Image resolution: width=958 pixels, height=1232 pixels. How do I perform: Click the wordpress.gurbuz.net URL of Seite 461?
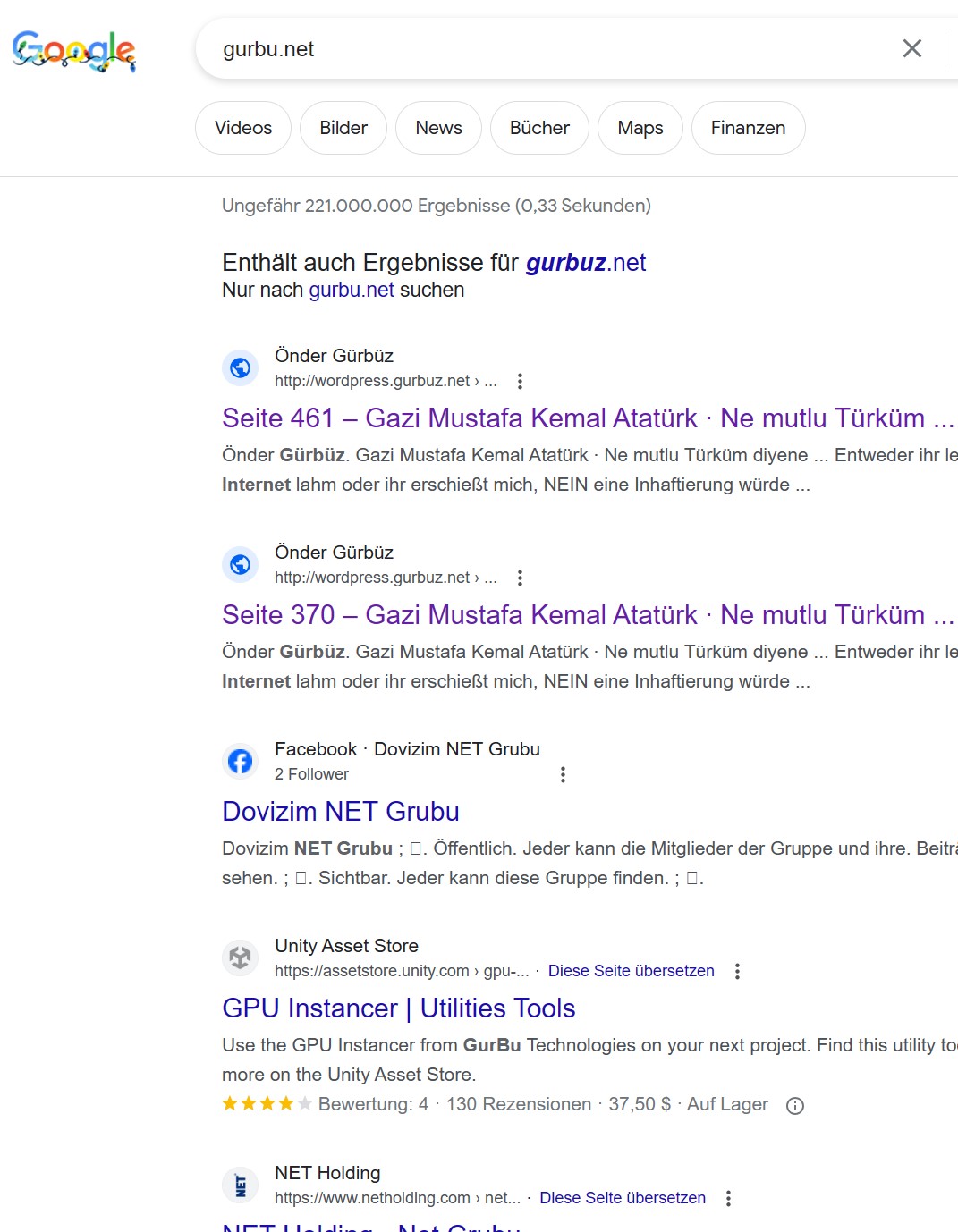[386, 381]
